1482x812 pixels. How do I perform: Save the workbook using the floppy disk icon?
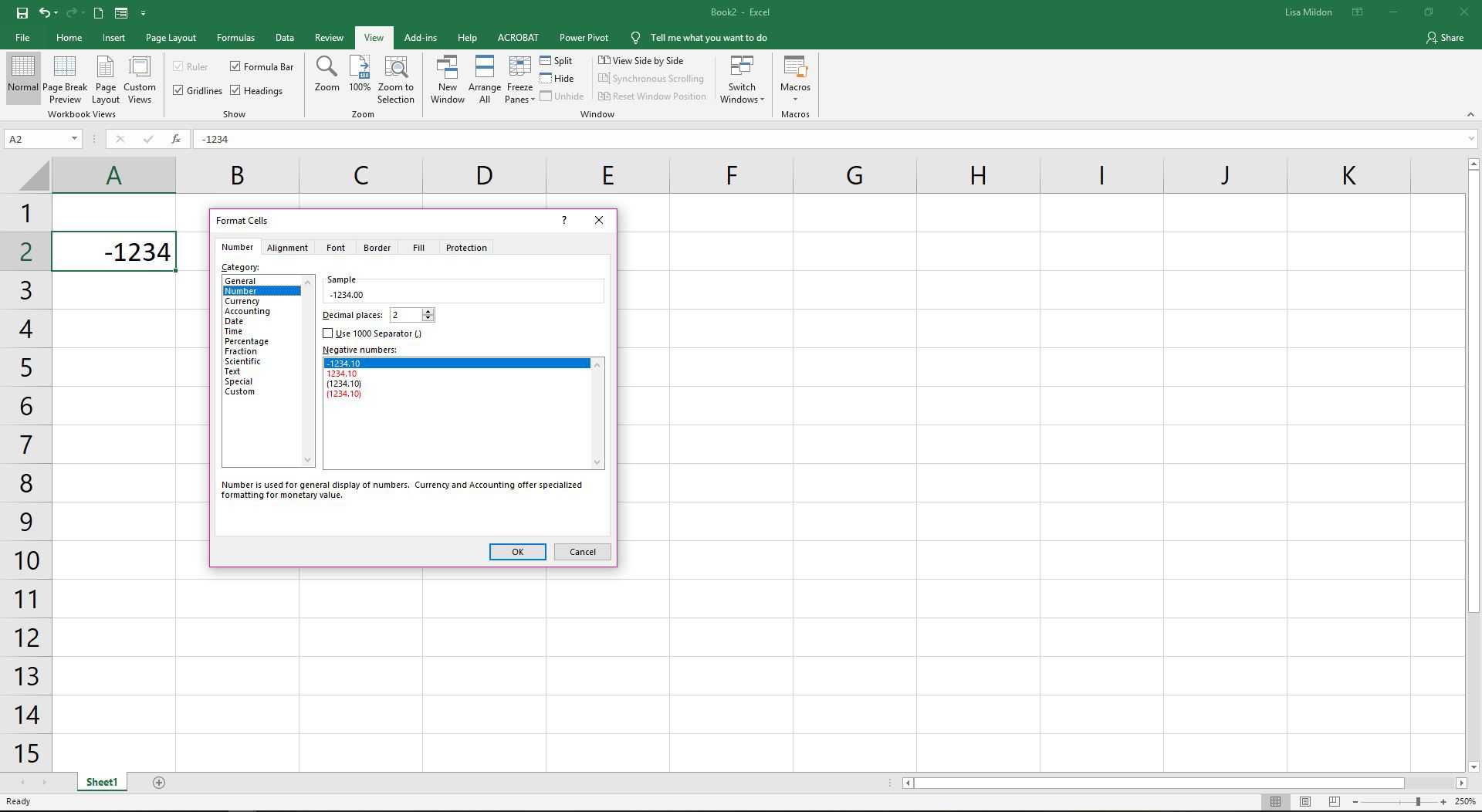tap(22, 12)
